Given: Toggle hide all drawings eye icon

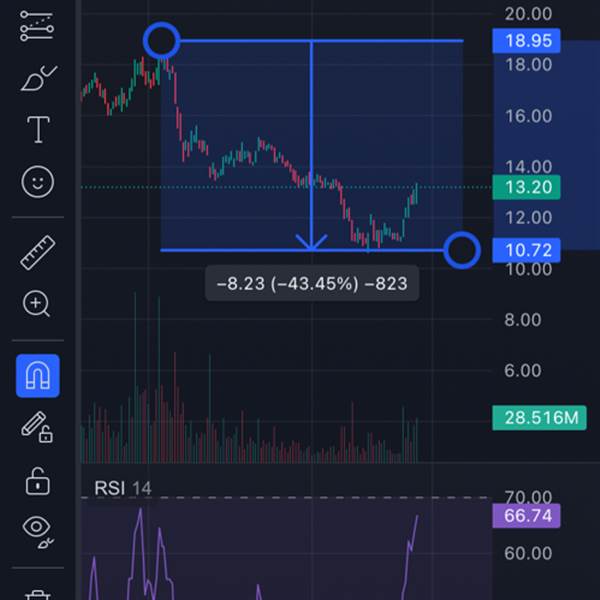Looking at the screenshot, I should click(38, 532).
